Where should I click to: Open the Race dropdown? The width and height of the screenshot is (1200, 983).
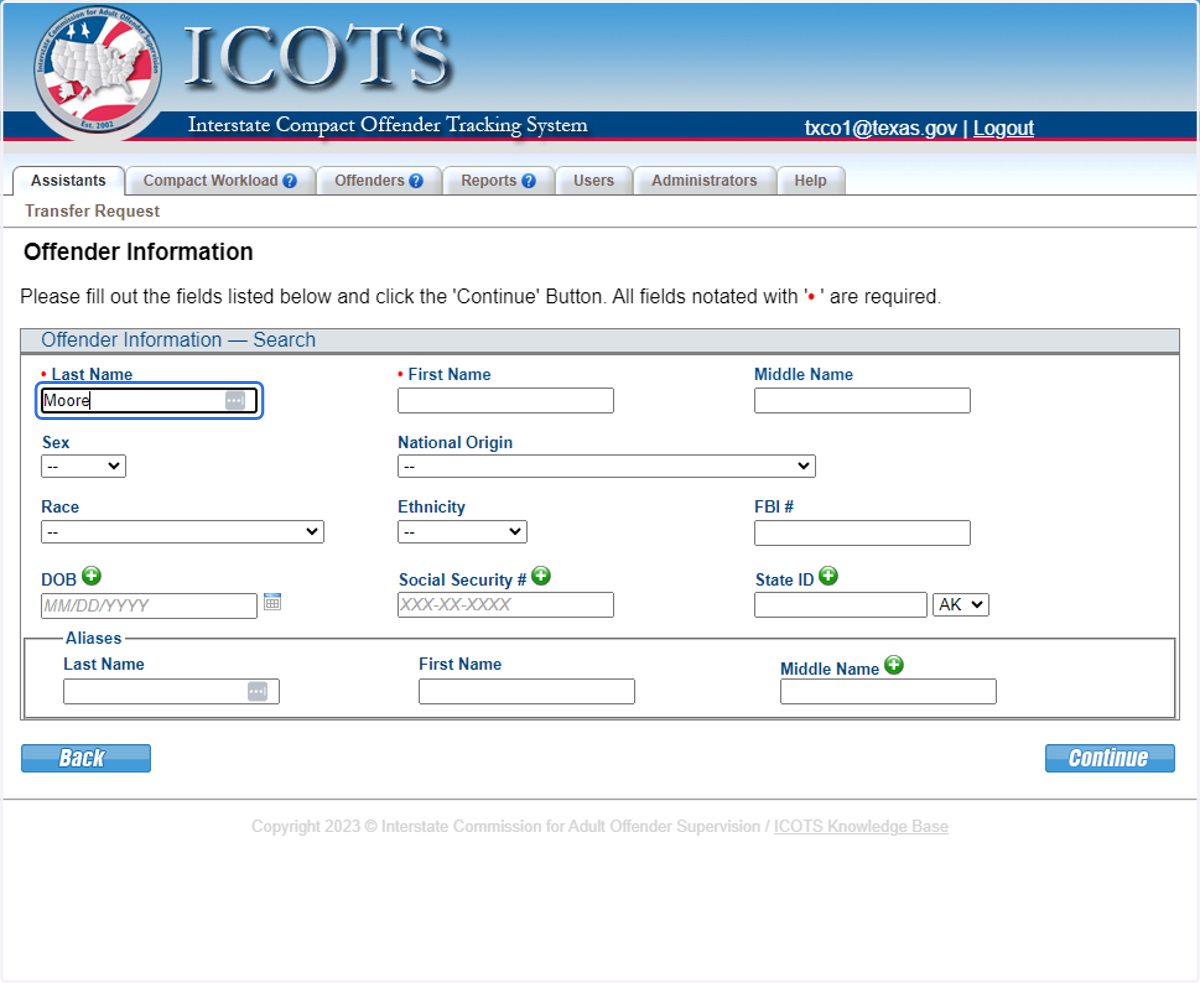[182, 532]
